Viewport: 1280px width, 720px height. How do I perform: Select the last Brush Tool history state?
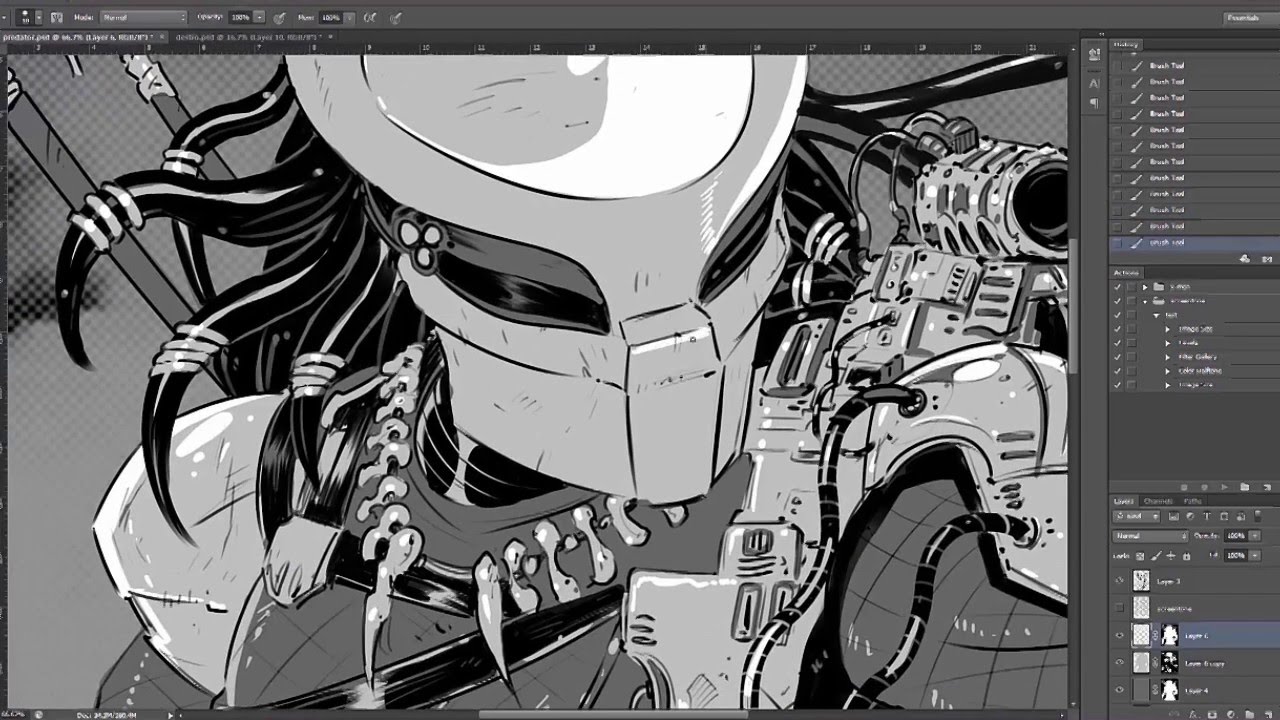(1166, 242)
